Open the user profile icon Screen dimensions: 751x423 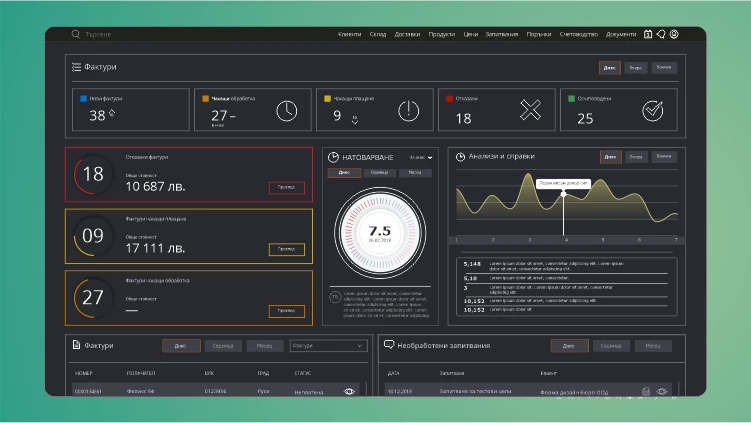(674, 34)
